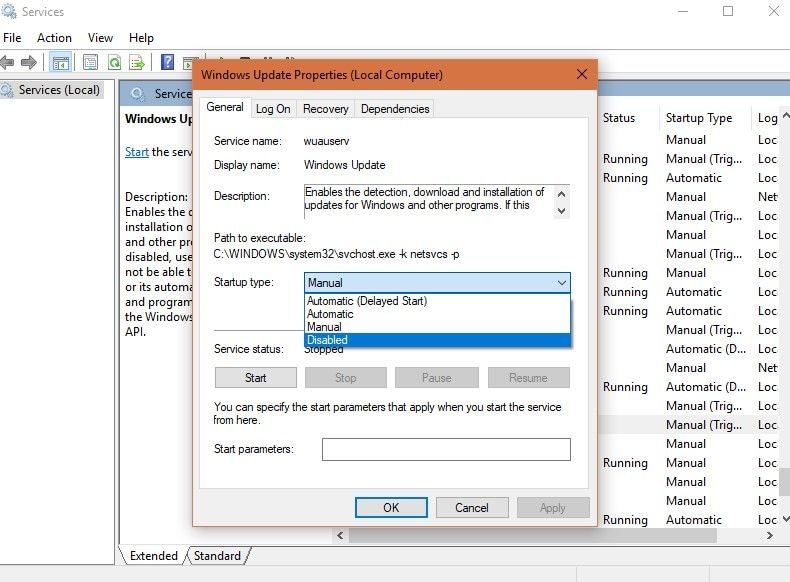Click the Back arrow toolbar icon
790x582 pixels.
[x=7, y=63]
